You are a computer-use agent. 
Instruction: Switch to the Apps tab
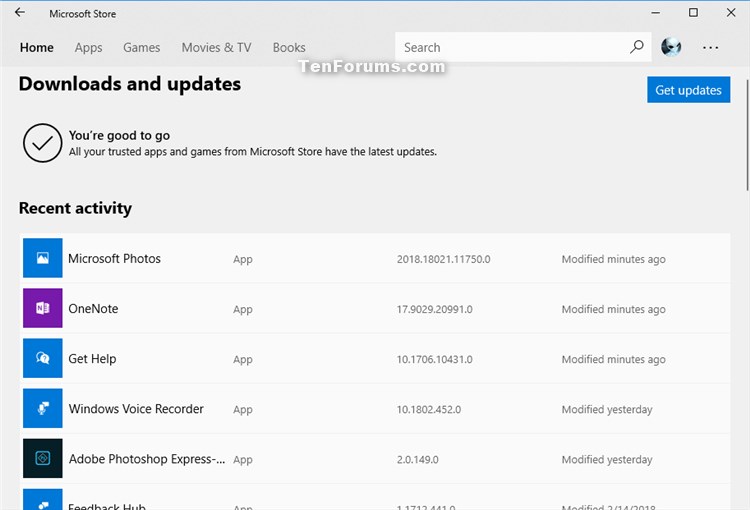click(x=88, y=47)
